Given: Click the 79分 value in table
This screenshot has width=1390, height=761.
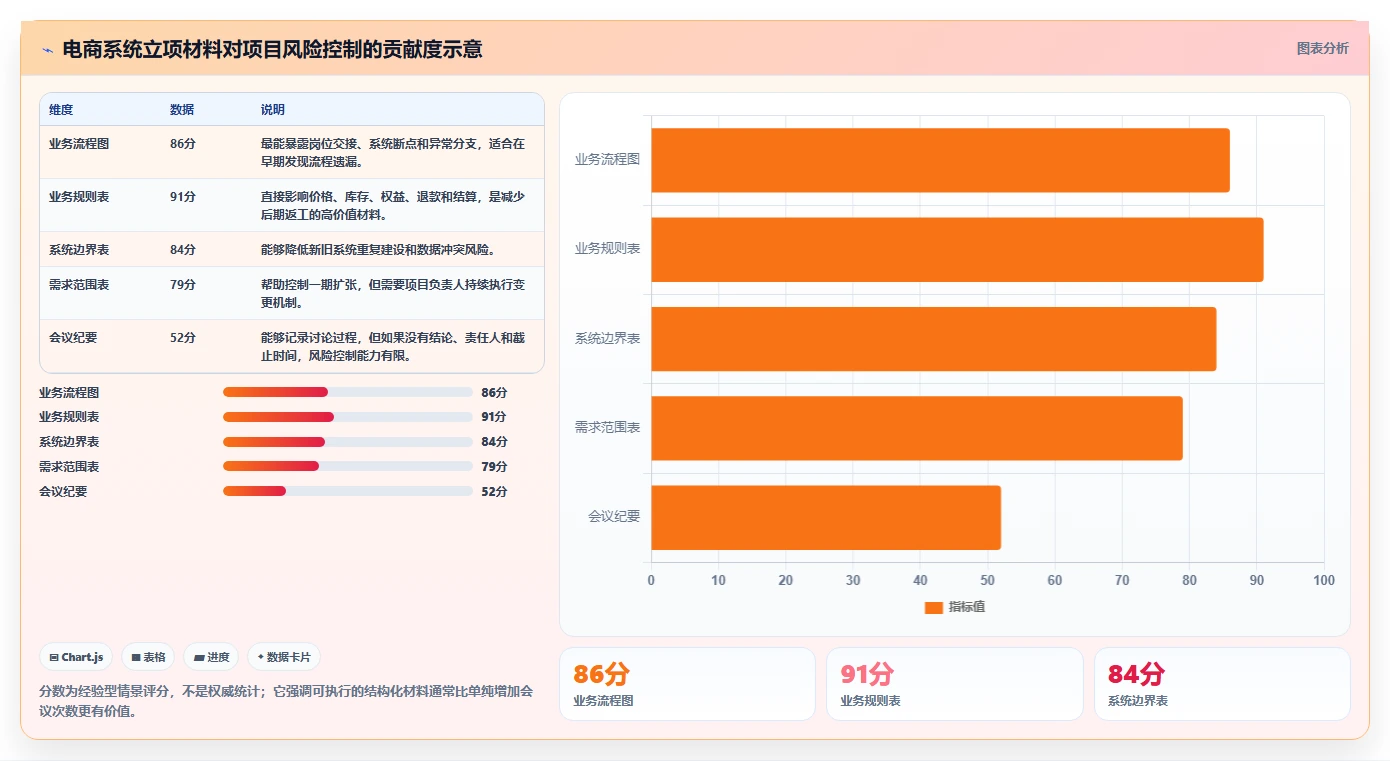Looking at the screenshot, I should pyautogui.click(x=183, y=285).
